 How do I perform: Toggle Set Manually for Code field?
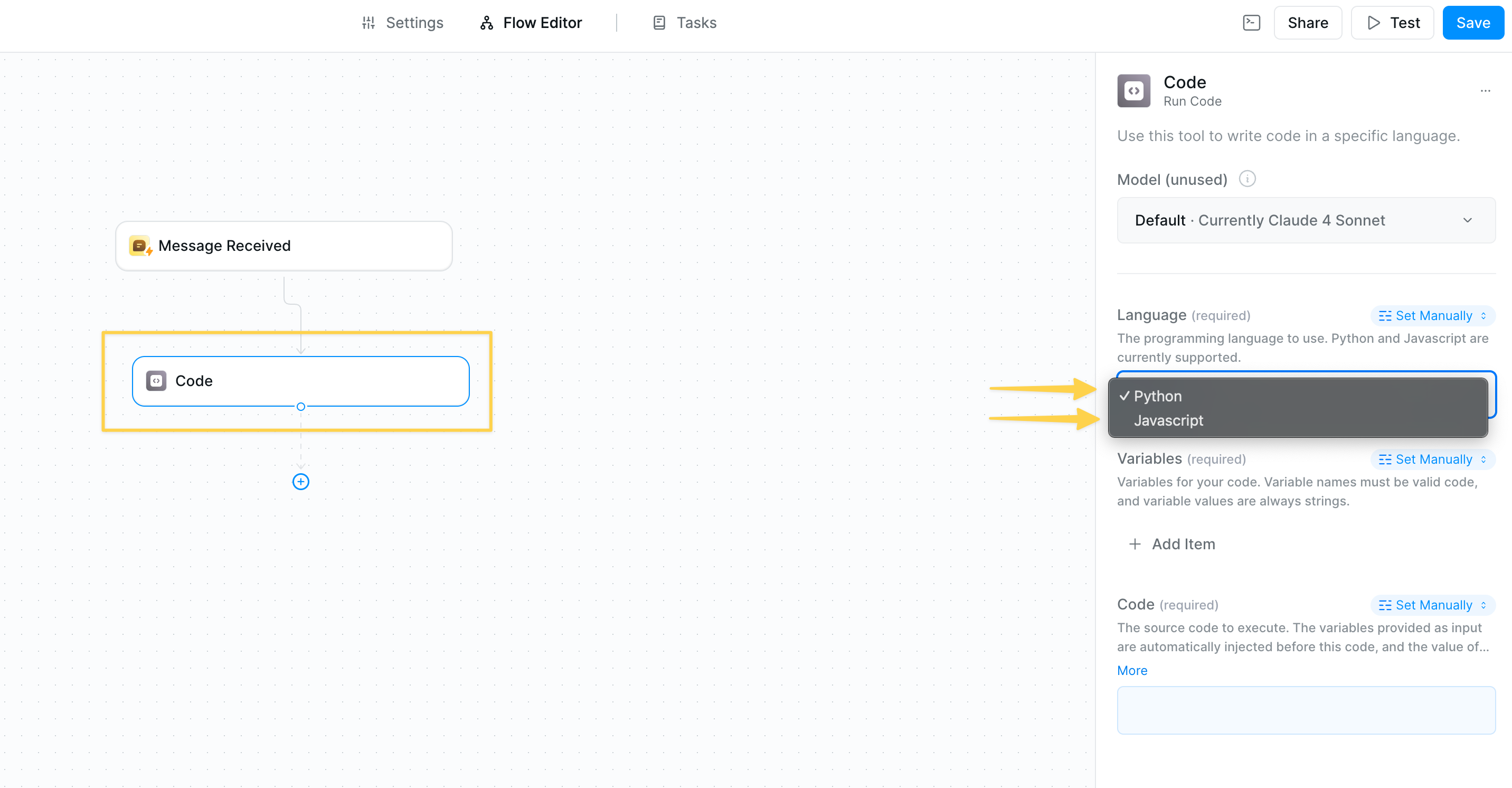1432,605
